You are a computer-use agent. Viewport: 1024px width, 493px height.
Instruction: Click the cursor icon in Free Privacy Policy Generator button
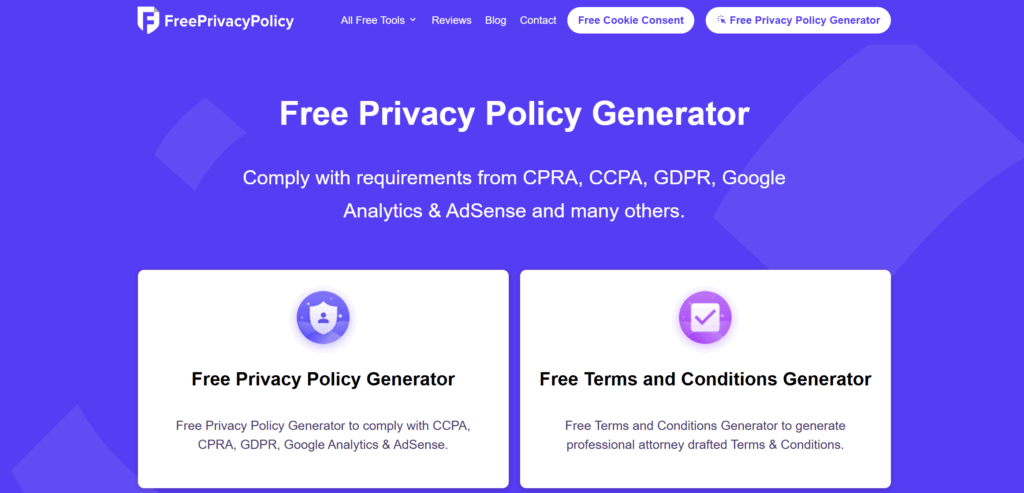pos(722,20)
